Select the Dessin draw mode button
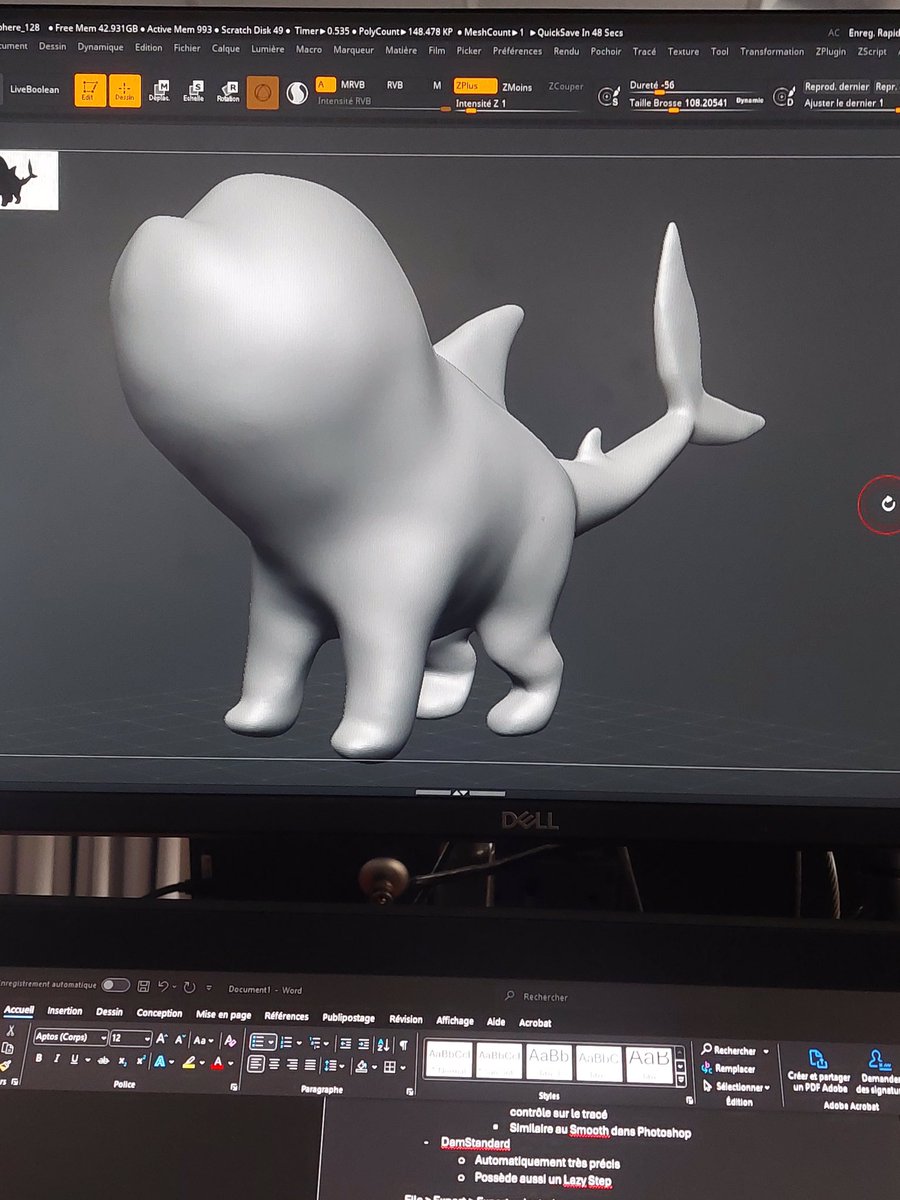The image size is (900, 1200). [125, 91]
